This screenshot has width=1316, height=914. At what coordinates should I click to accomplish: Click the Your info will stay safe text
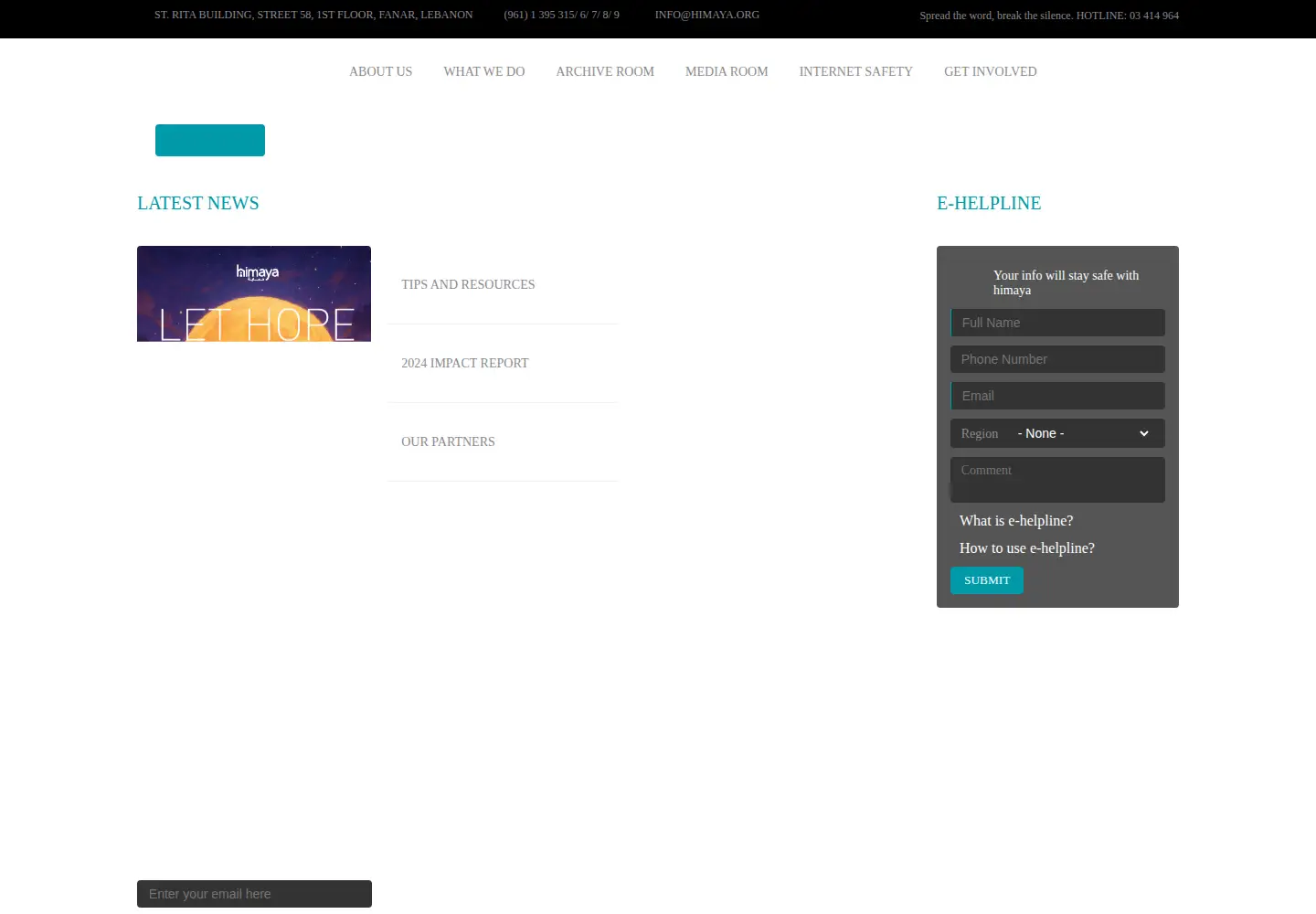(x=1066, y=282)
